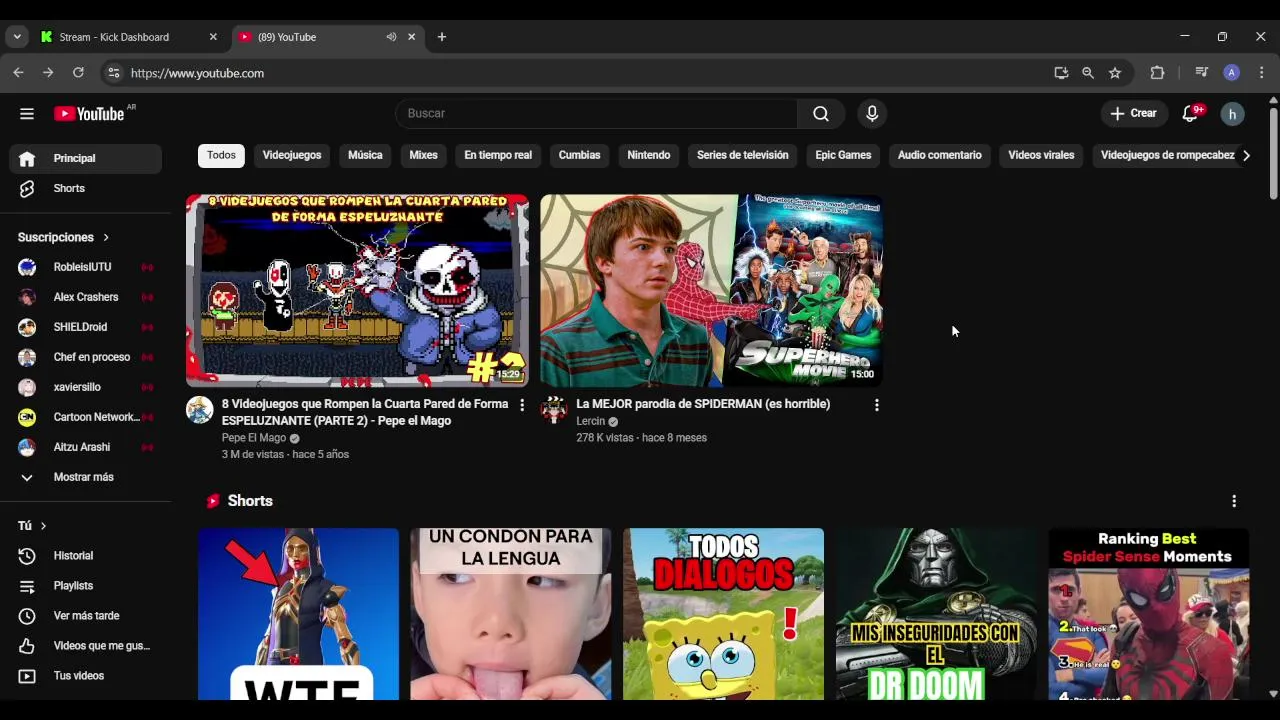Open the tab search dropdown arrow
The width and height of the screenshot is (1280, 720).
tap(17, 37)
